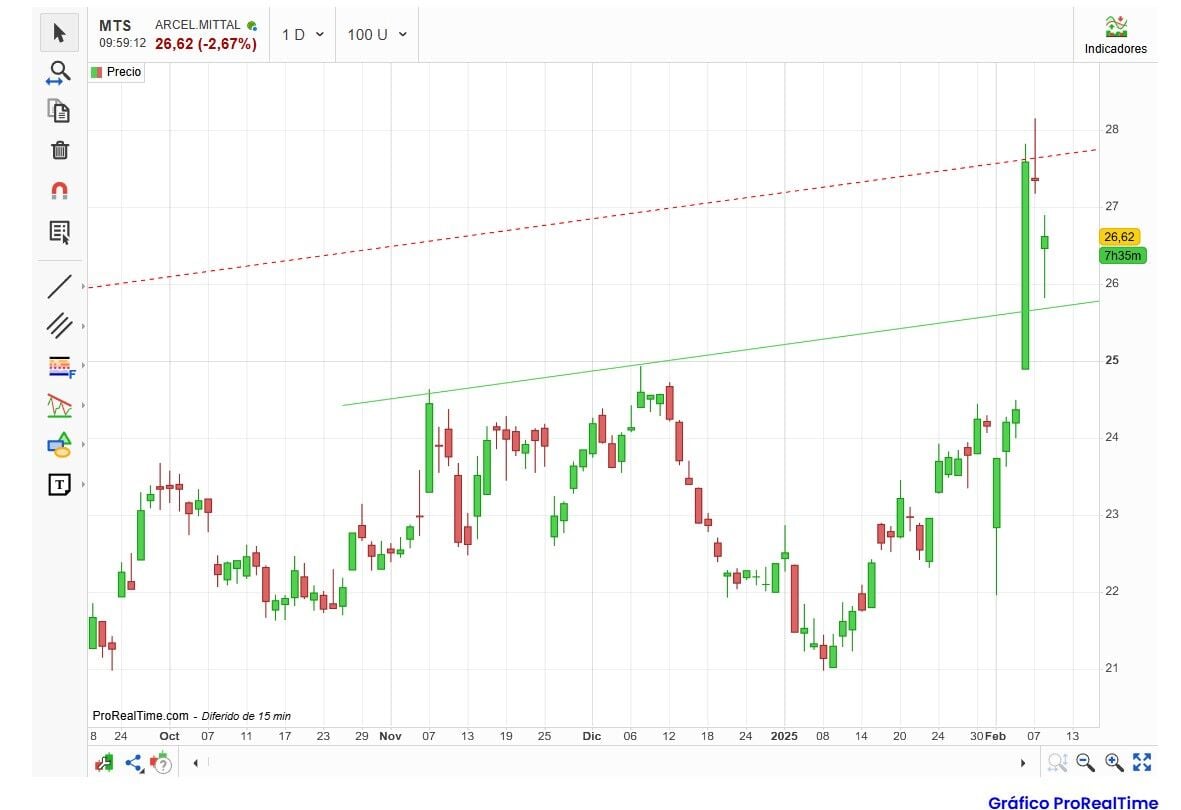Select the parallel lines channel tool

pyautogui.click(x=60, y=326)
